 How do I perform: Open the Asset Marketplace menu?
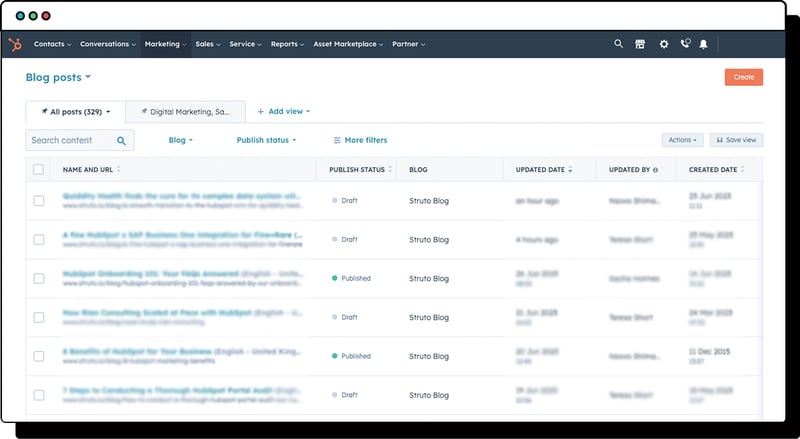tap(348, 44)
